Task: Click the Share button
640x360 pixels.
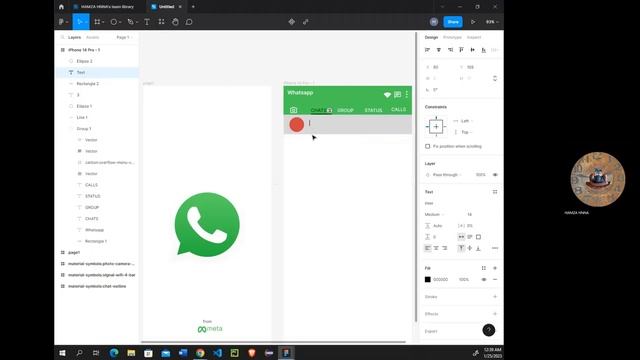Action: pos(453,22)
